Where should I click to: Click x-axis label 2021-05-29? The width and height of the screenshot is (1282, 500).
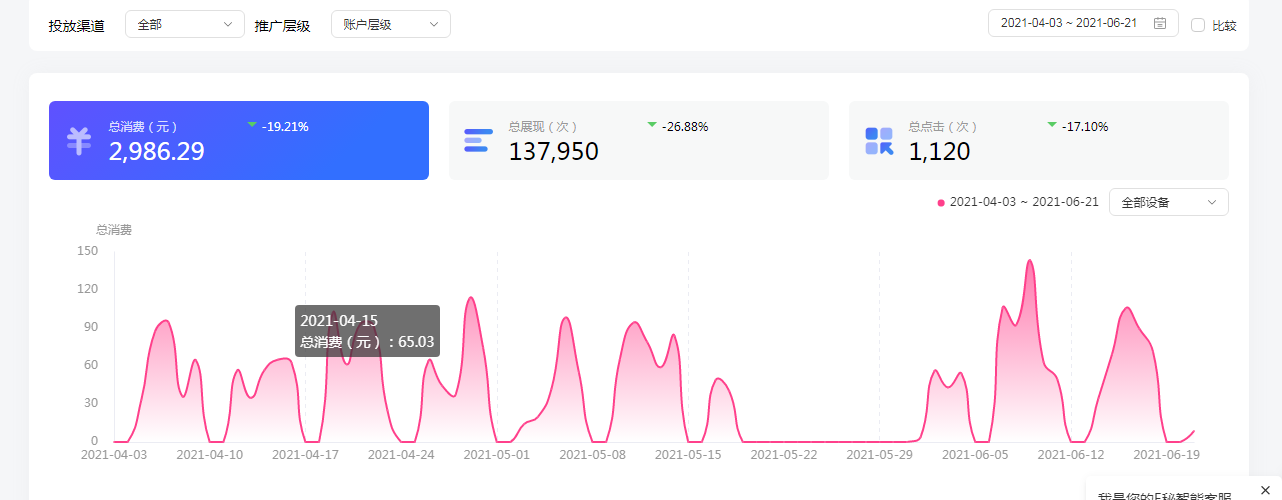click(x=879, y=454)
